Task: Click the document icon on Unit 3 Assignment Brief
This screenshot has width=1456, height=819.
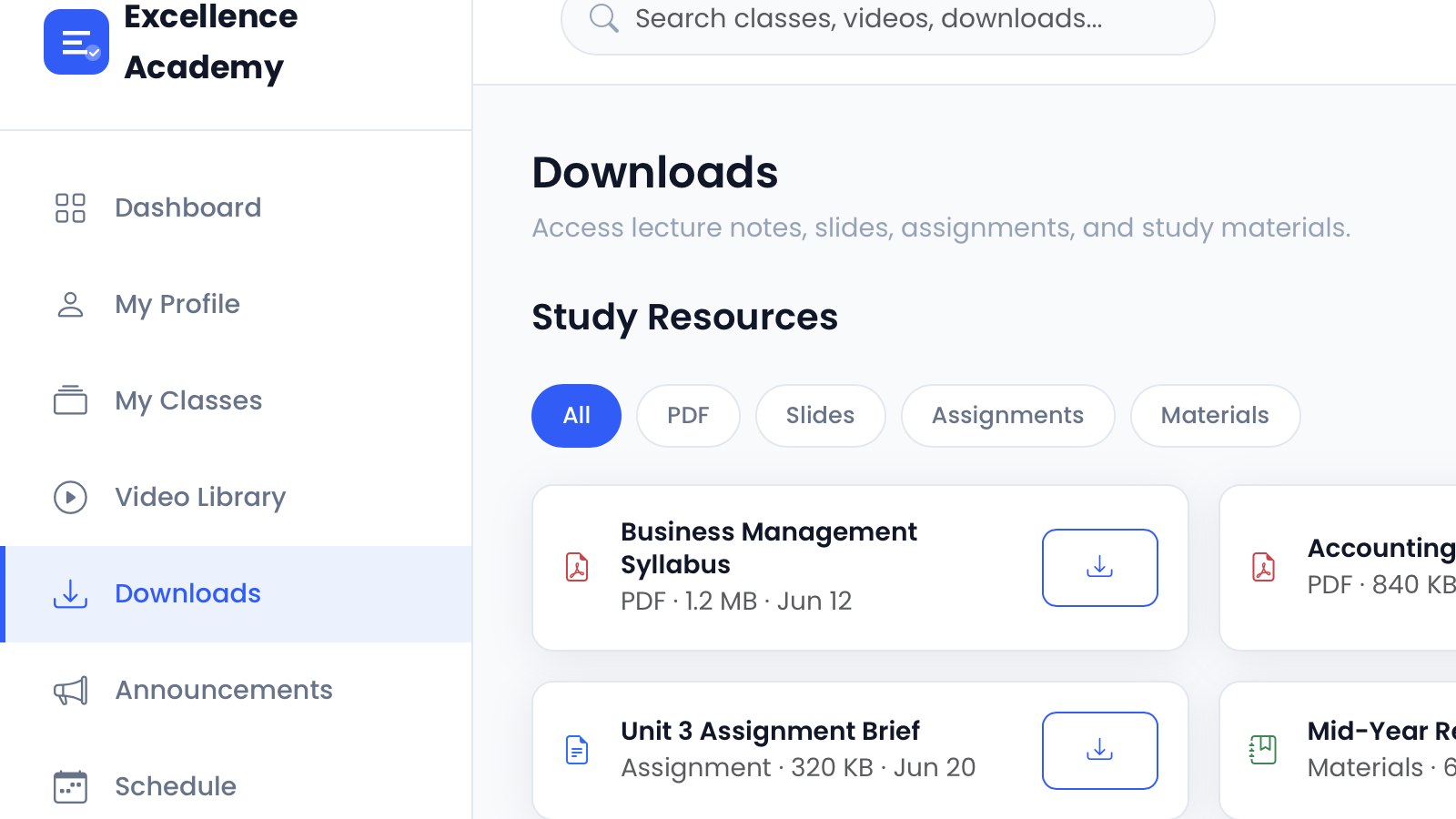Action: pyautogui.click(x=577, y=750)
